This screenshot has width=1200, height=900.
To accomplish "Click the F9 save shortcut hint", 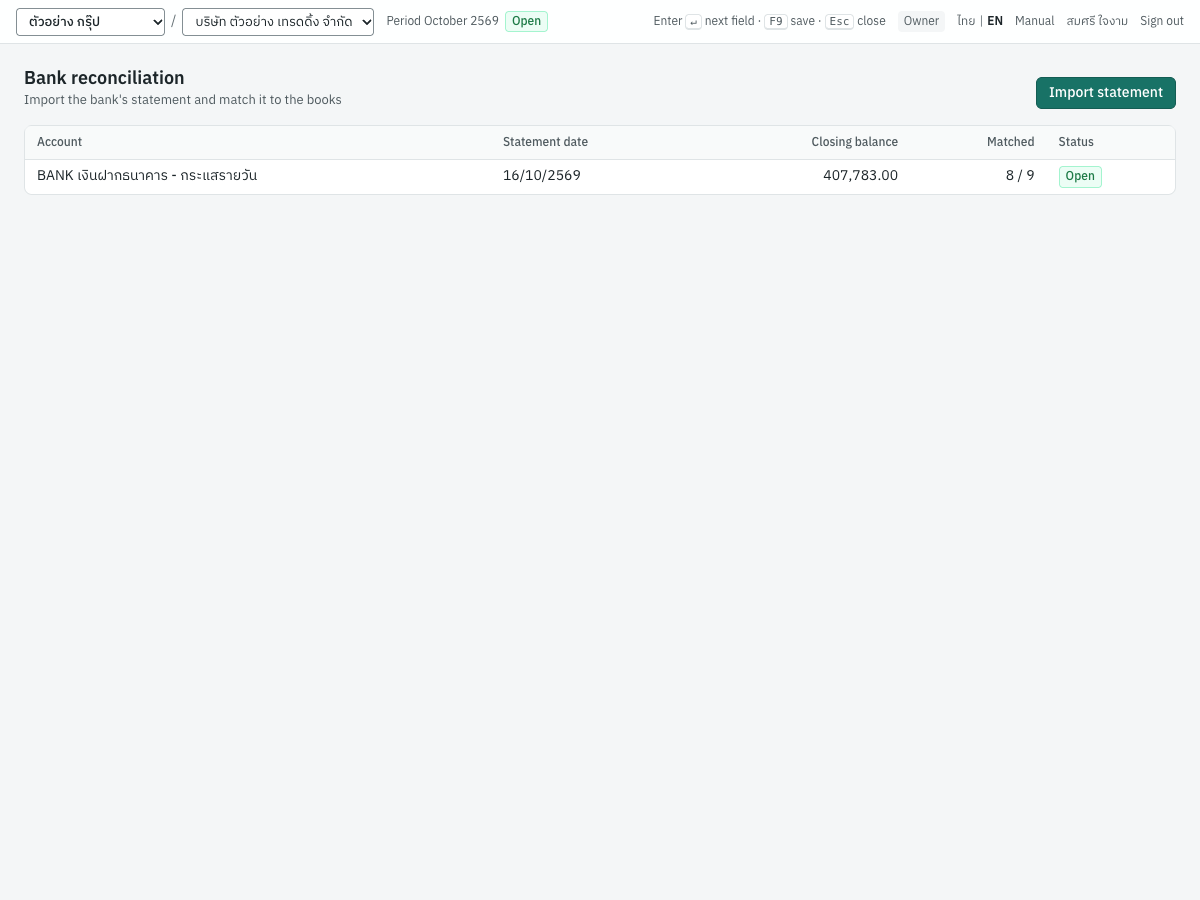I will 789,21.
